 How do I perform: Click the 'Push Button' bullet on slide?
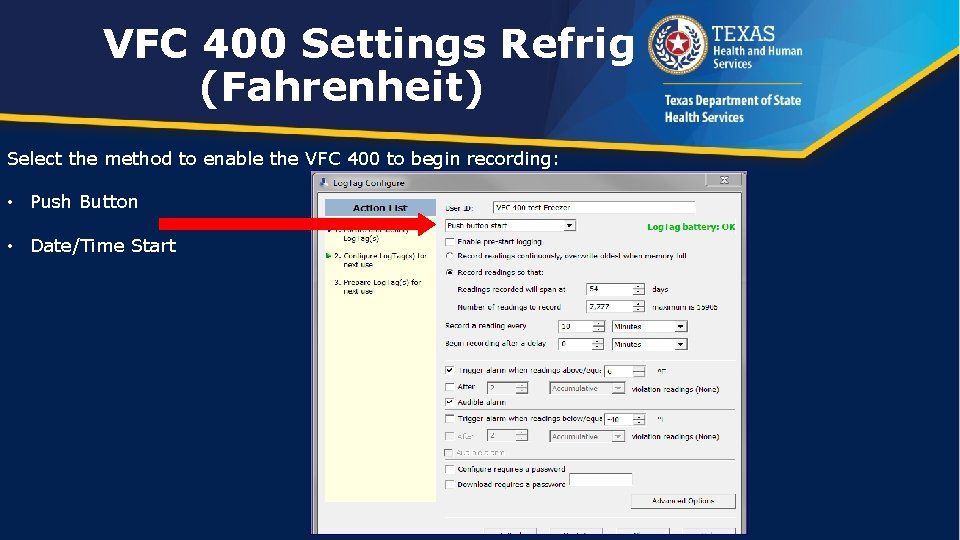click(x=84, y=201)
